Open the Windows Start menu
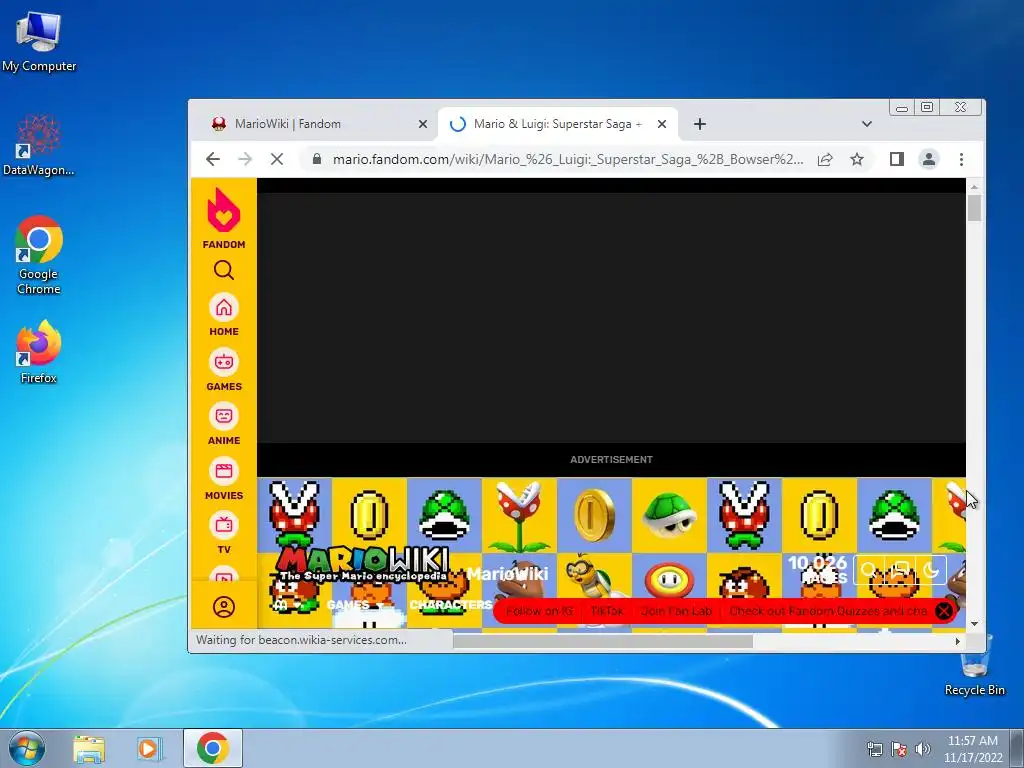1024x768 pixels. pyautogui.click(x=27, y=748)
